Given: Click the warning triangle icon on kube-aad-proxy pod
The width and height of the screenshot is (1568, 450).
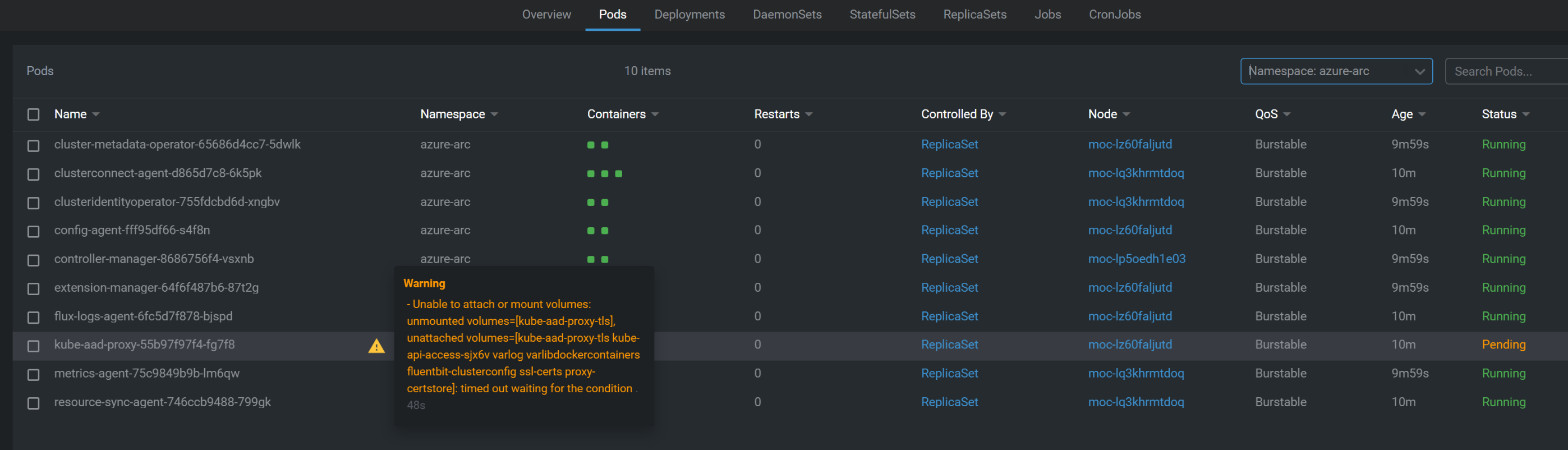Looking at the screenshot, I should coord(376,346).
